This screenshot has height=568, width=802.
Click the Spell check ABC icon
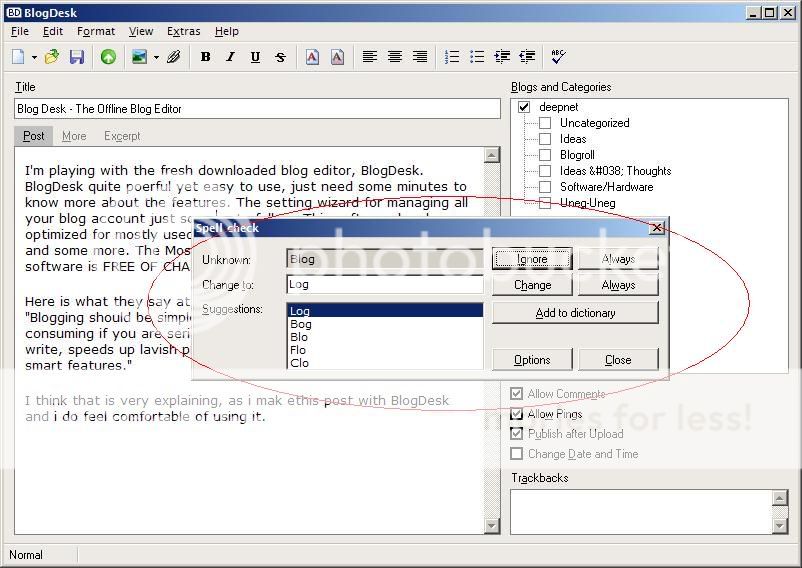pos(558,58)
